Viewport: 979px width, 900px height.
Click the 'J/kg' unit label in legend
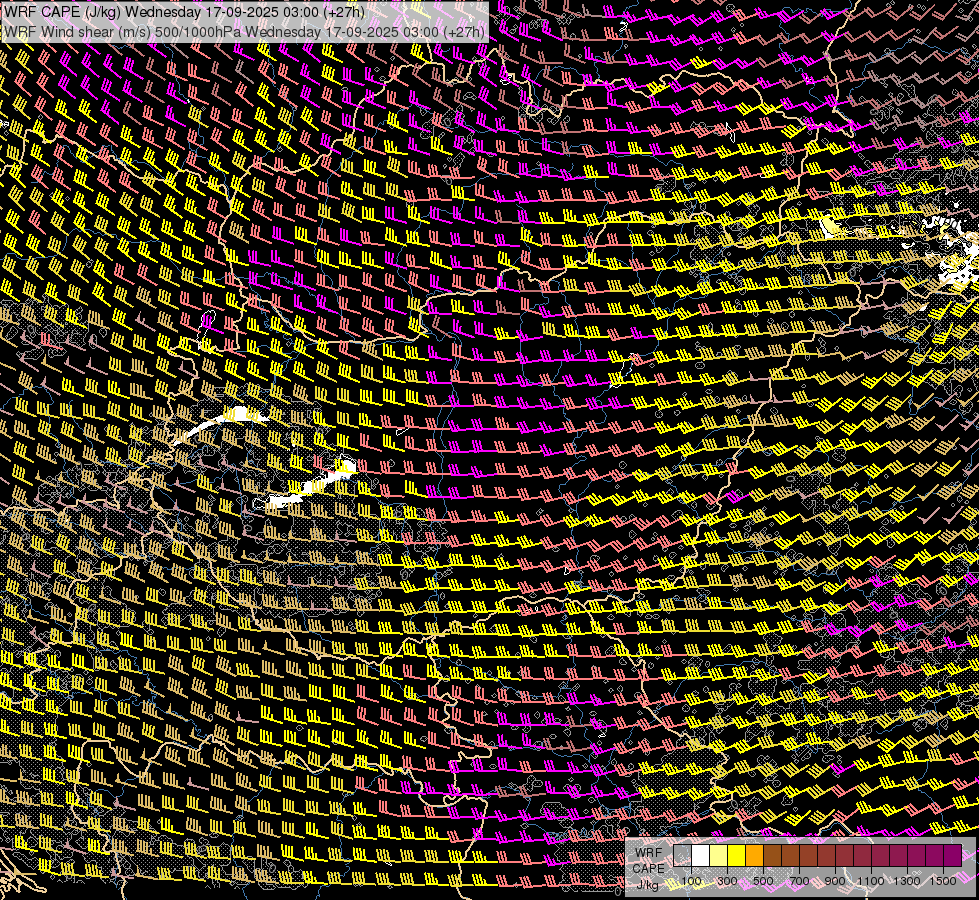pyautogui.click(x=647, y=885)
